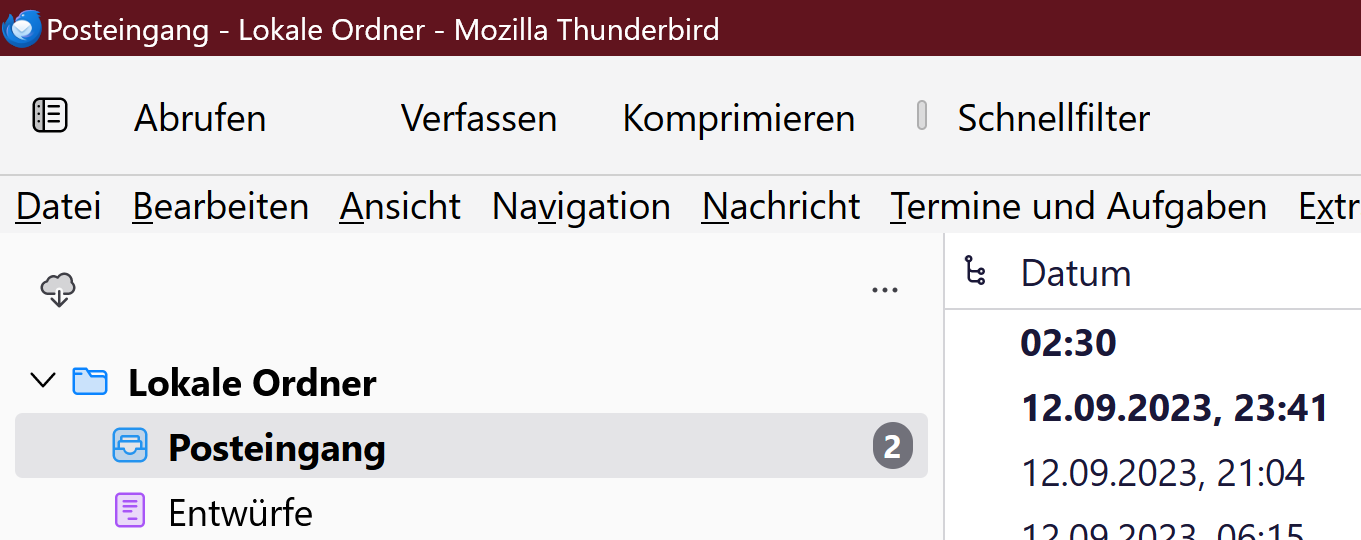Toggle the Schnellfilter bar
This screenshot has width=1361, height=540.
click(x=1052, y=118)
